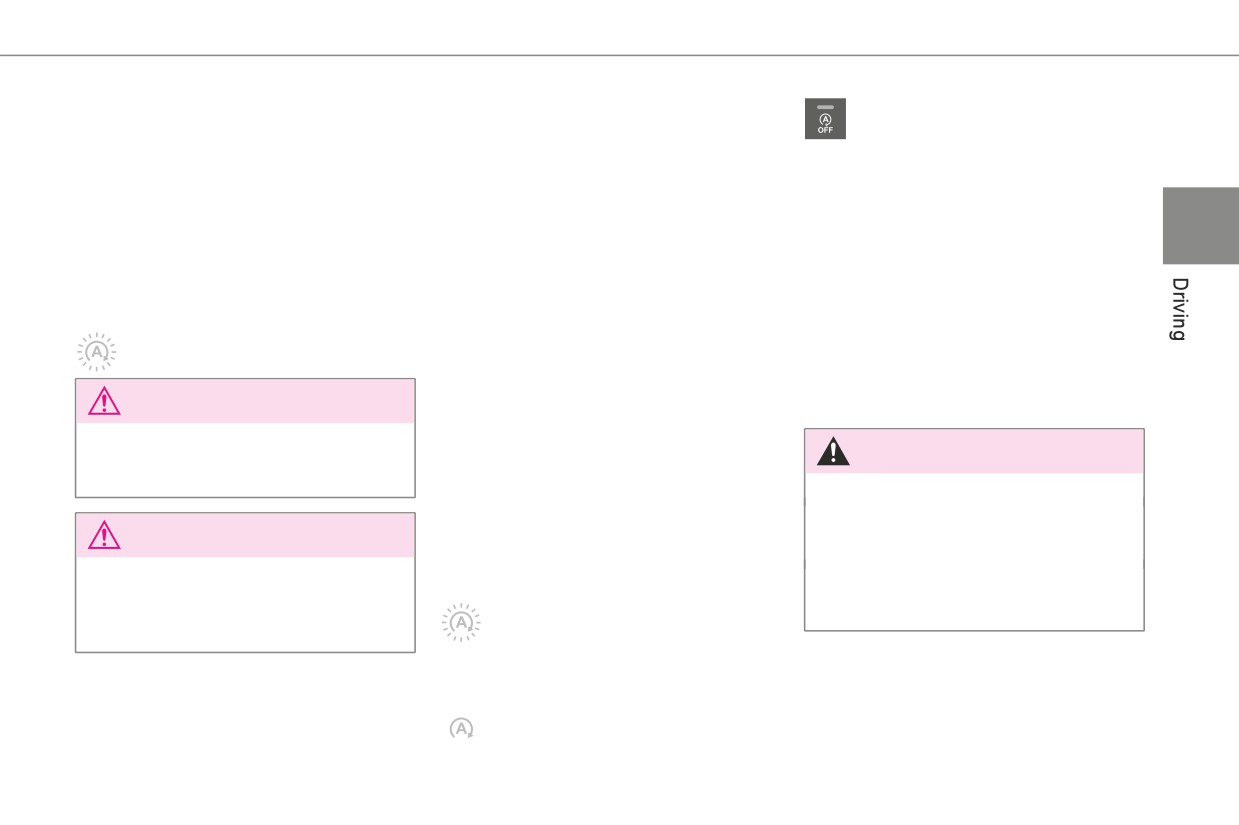Click the white body of the second caution box

245,604
